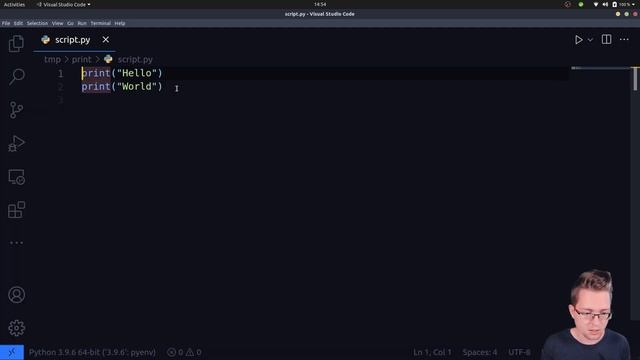Open the View menu

point(58,23)
